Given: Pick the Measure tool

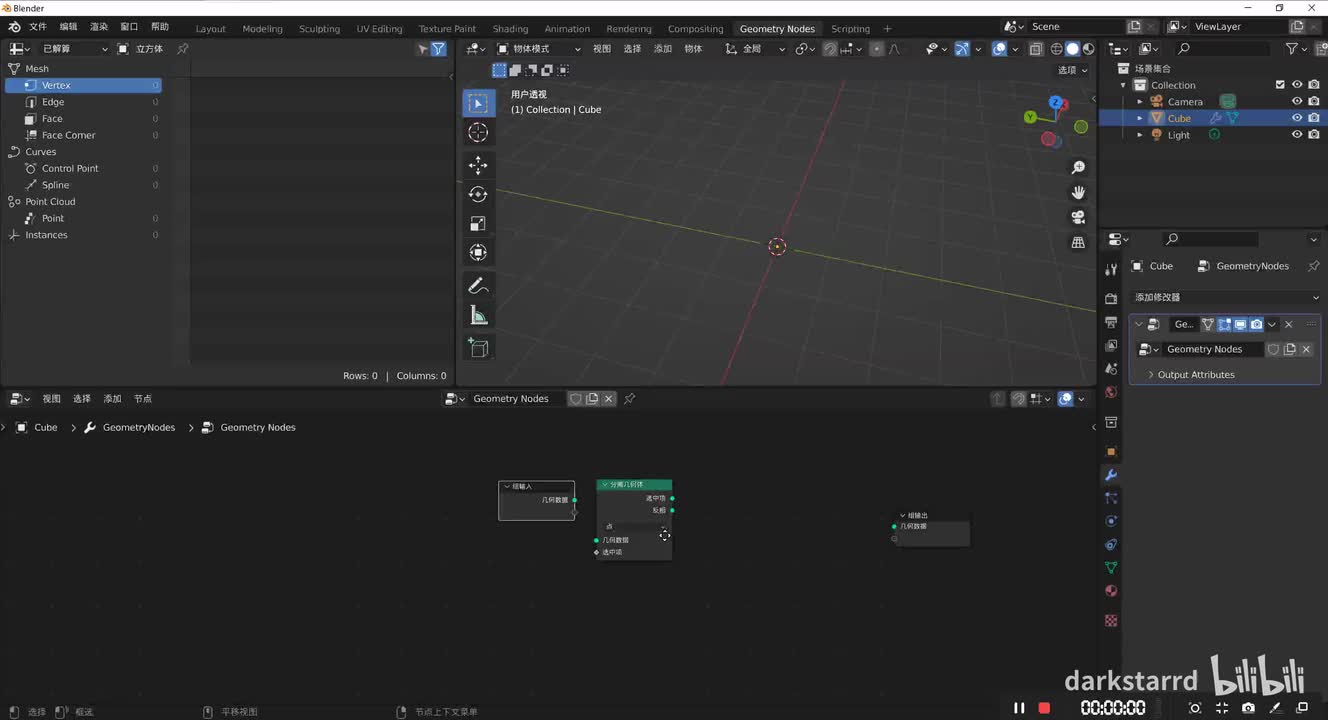Looking at the screenshot, I should tap(478, 316).
